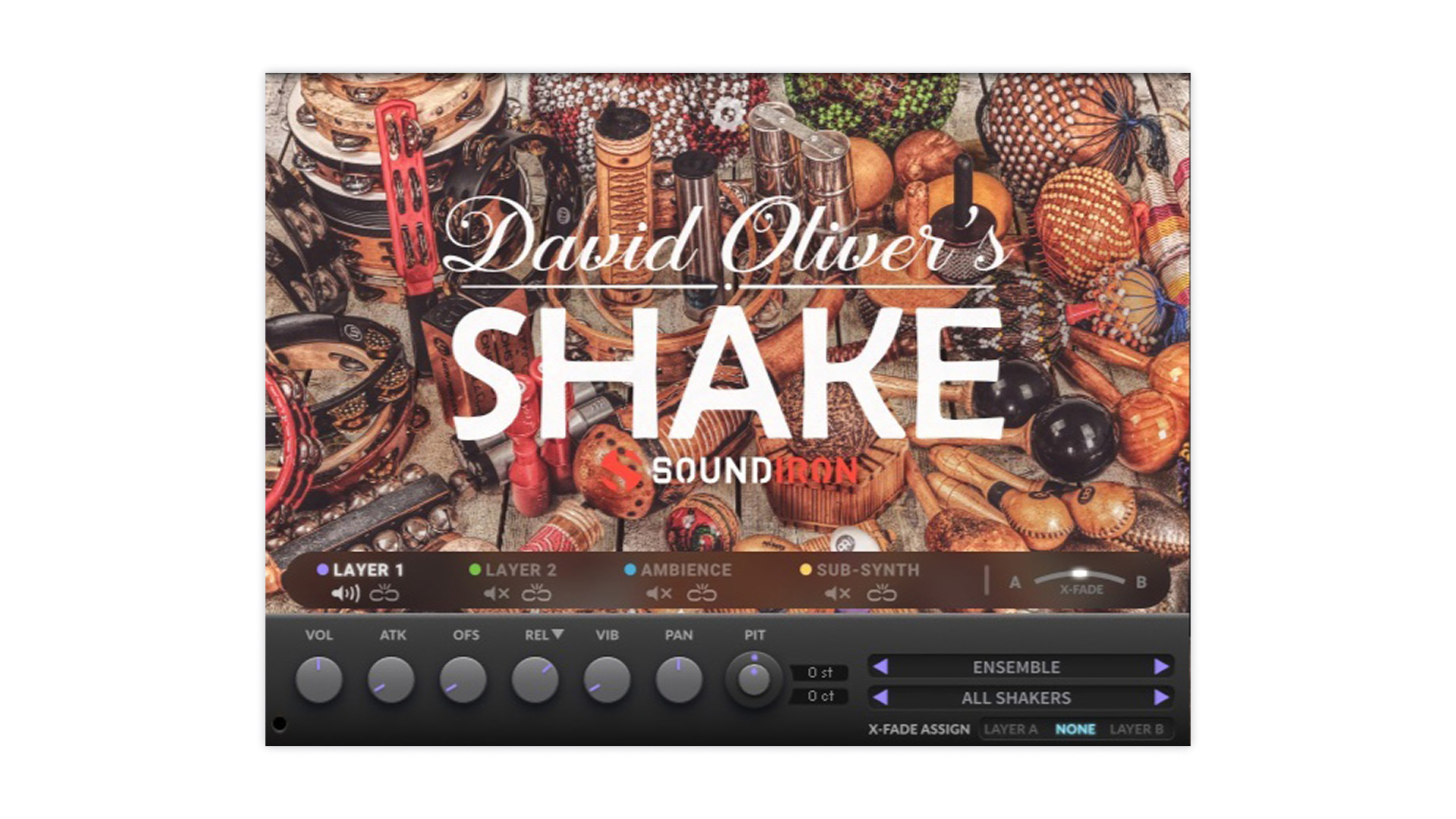
Task: Click the Layer 1 link icon
Action: (384, 594)
